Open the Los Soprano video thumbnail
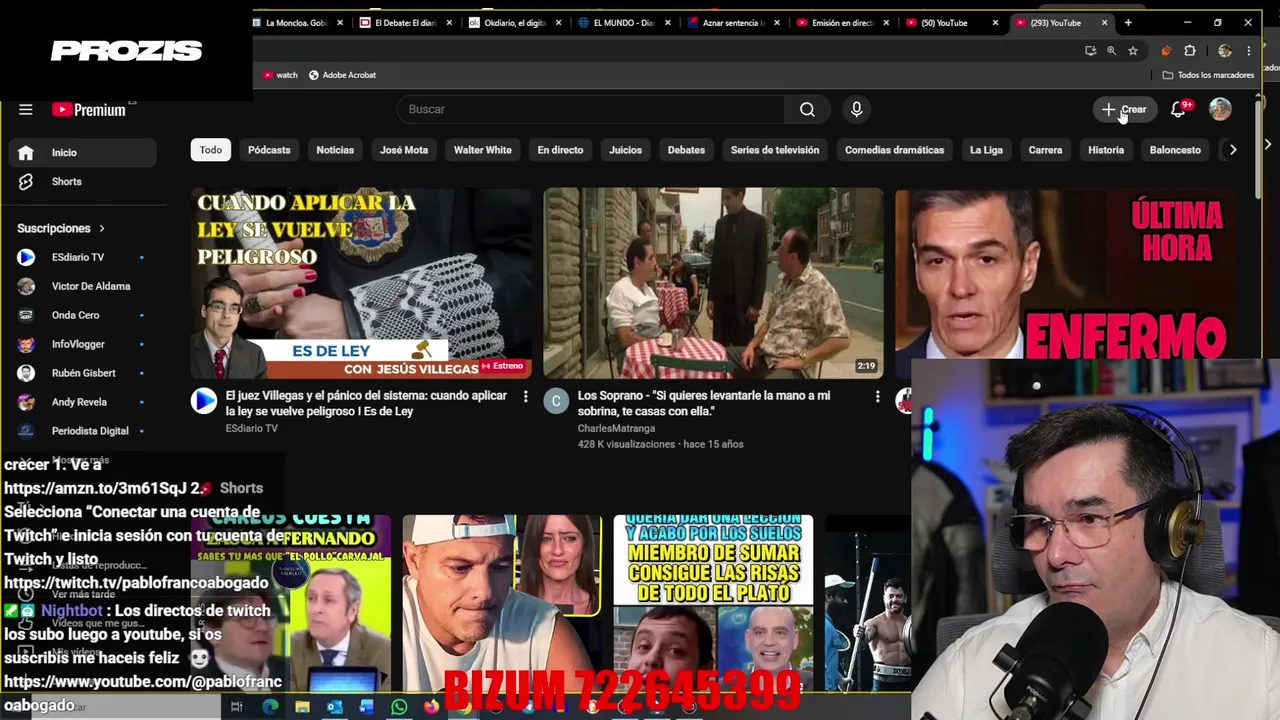Screen dimensions: 1280x720 tap(713, 283)
